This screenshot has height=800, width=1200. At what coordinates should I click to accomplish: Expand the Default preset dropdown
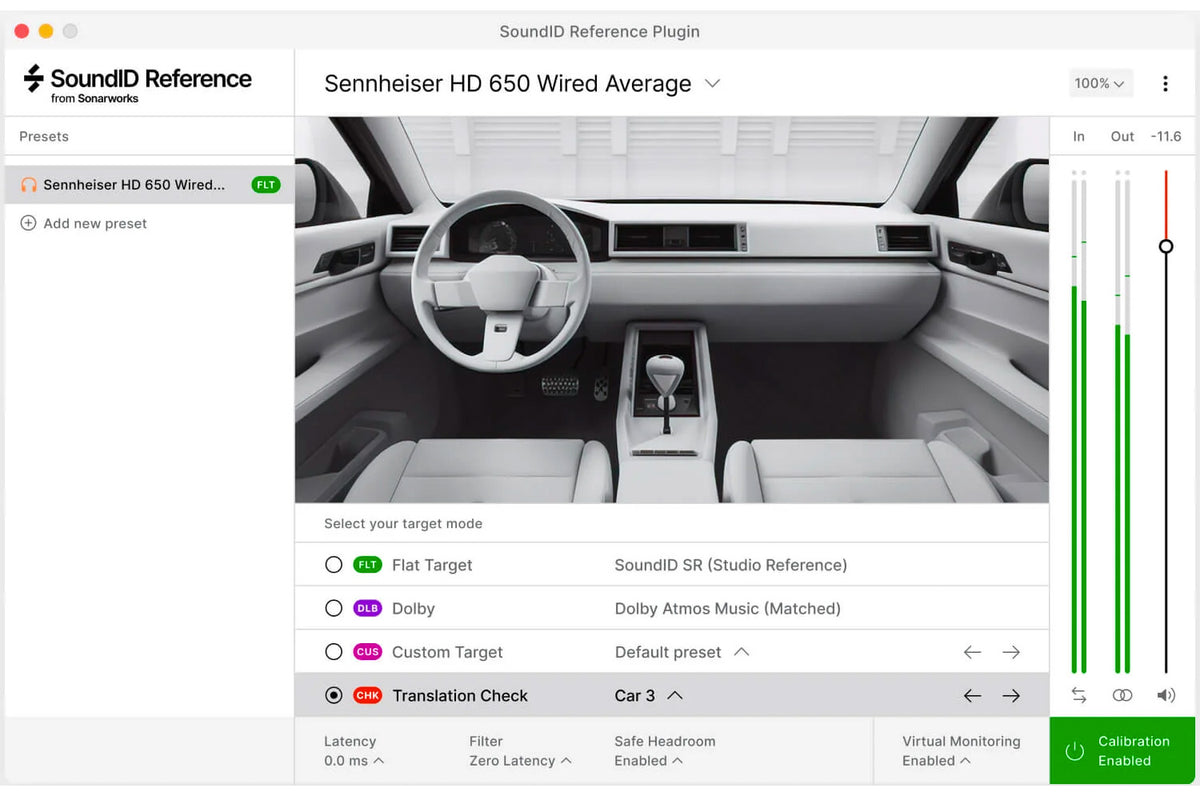682,652
